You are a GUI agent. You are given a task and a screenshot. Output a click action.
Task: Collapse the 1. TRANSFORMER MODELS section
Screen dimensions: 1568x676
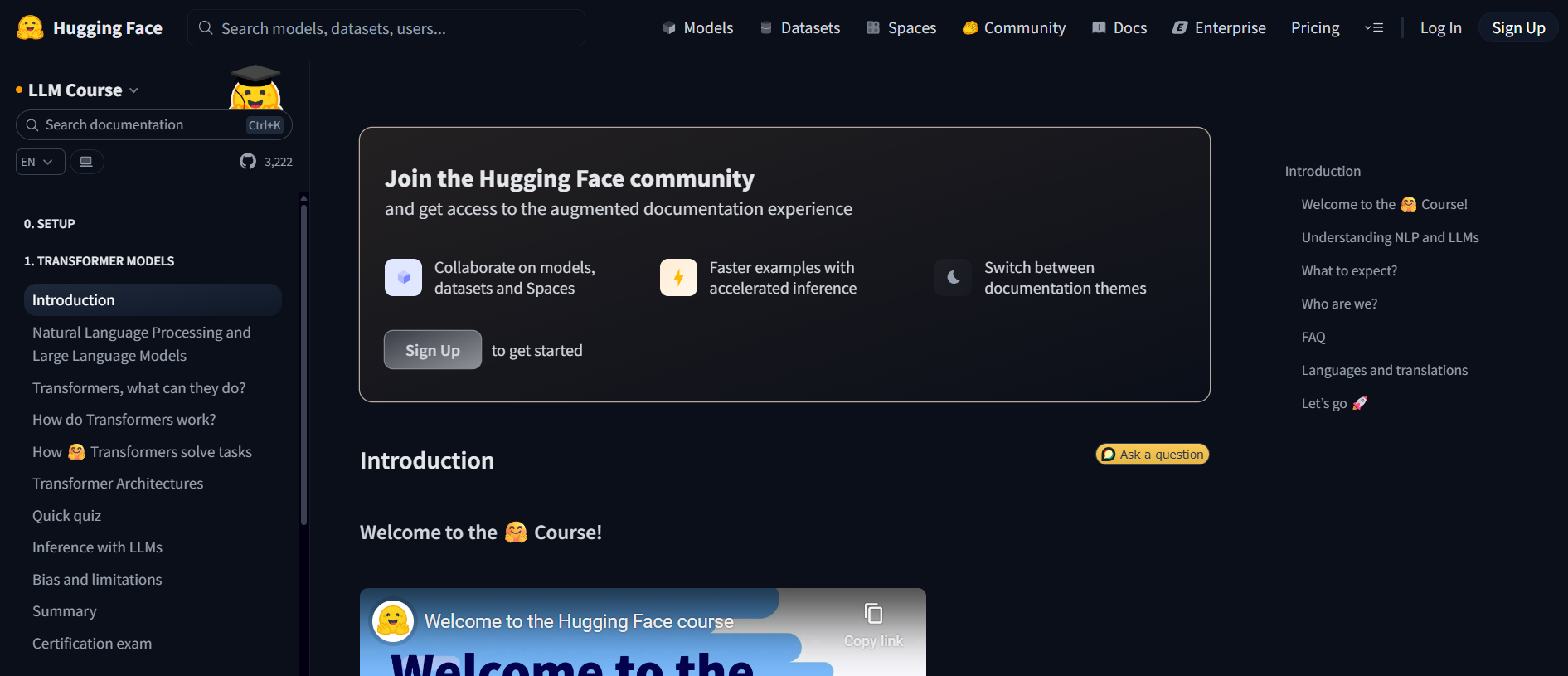point(100,261)
